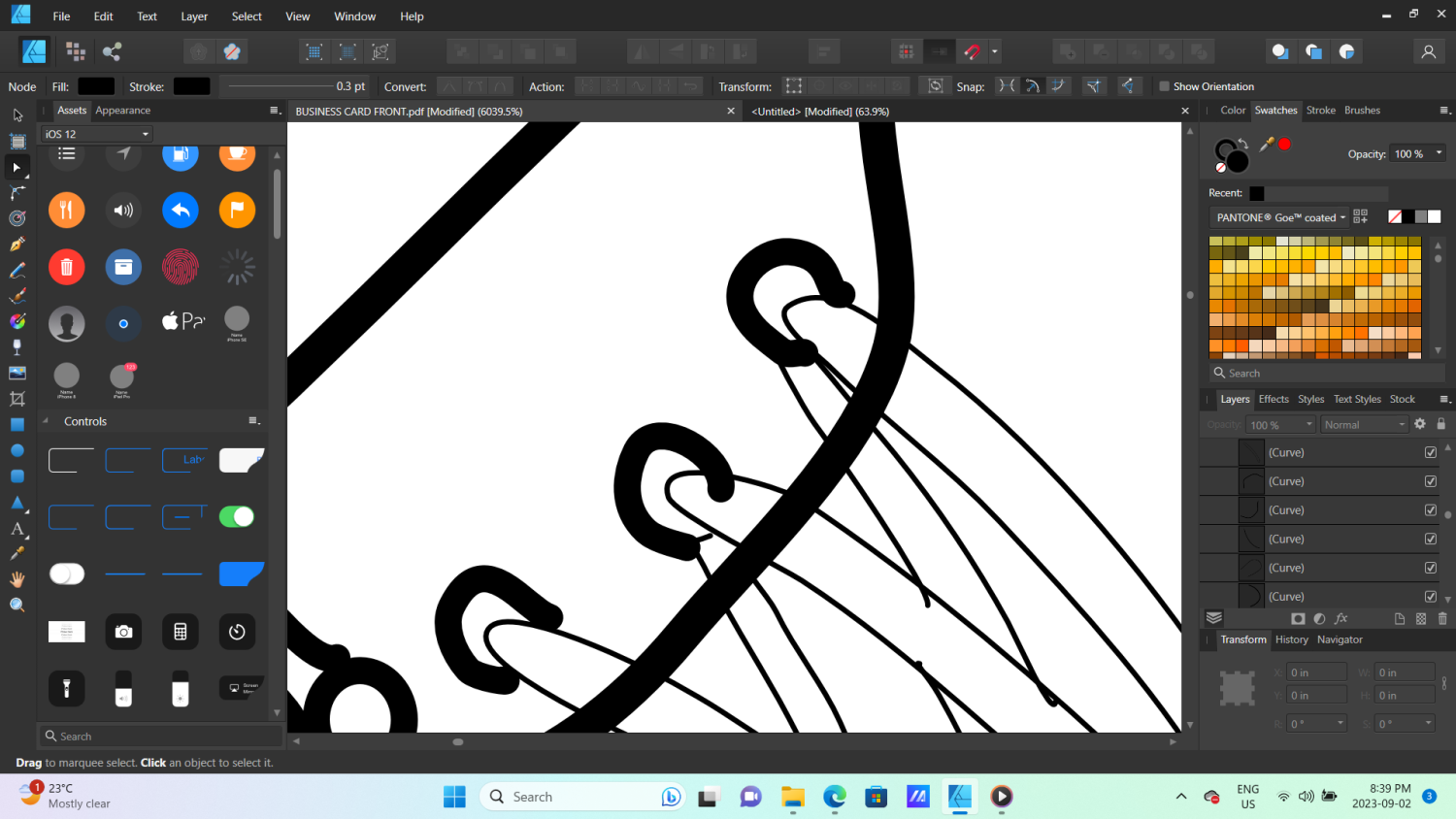Toggle Show Orientation on
Screen dimensions: 1456x819
[x=1164, y=86]
